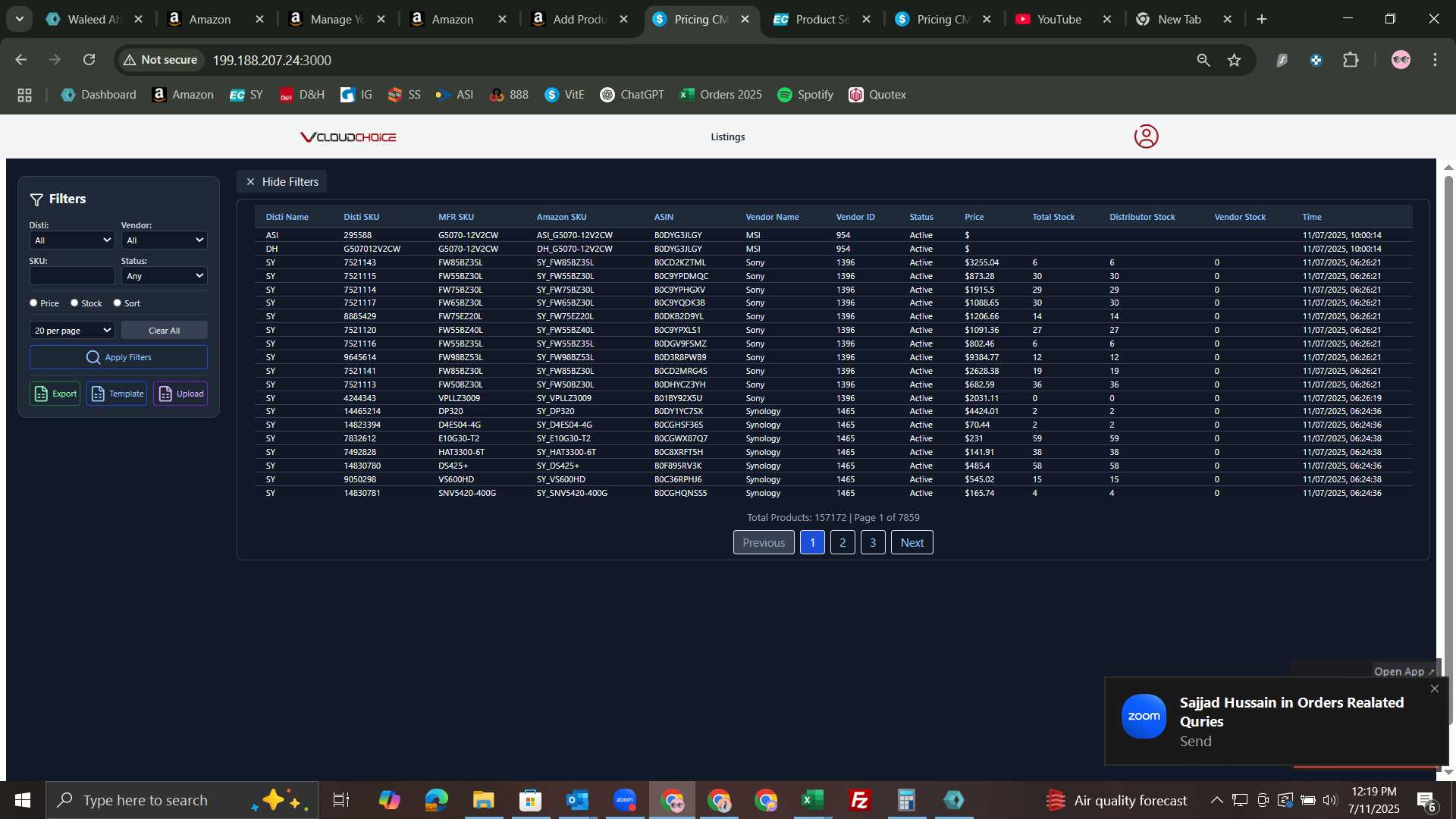Reload the page
1456x819 pixels.
[89, 60]
